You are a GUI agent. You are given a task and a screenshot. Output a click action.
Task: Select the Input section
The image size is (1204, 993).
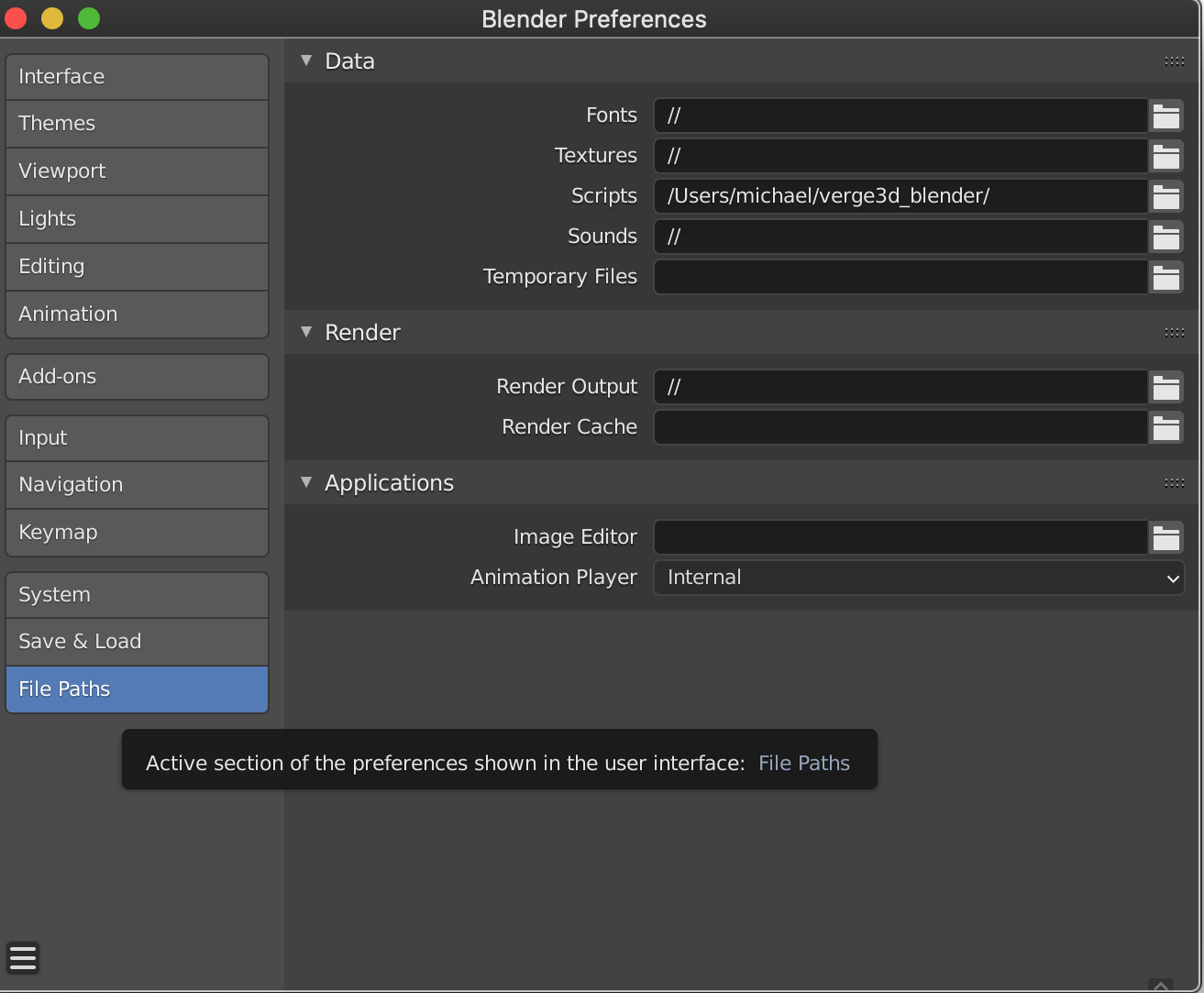pyautogui.click(x=138, y=438)
